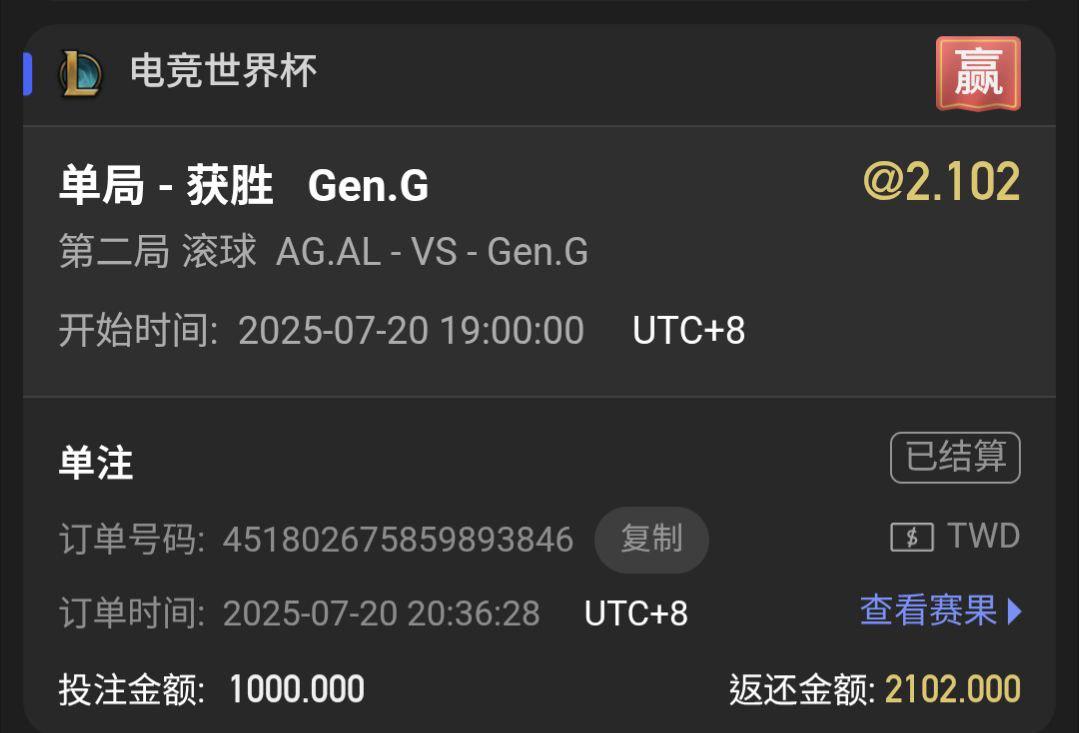Click the currency banknote icon beside TWD
This screenshot has width=1079, height=733.
[x=912, y=538]
